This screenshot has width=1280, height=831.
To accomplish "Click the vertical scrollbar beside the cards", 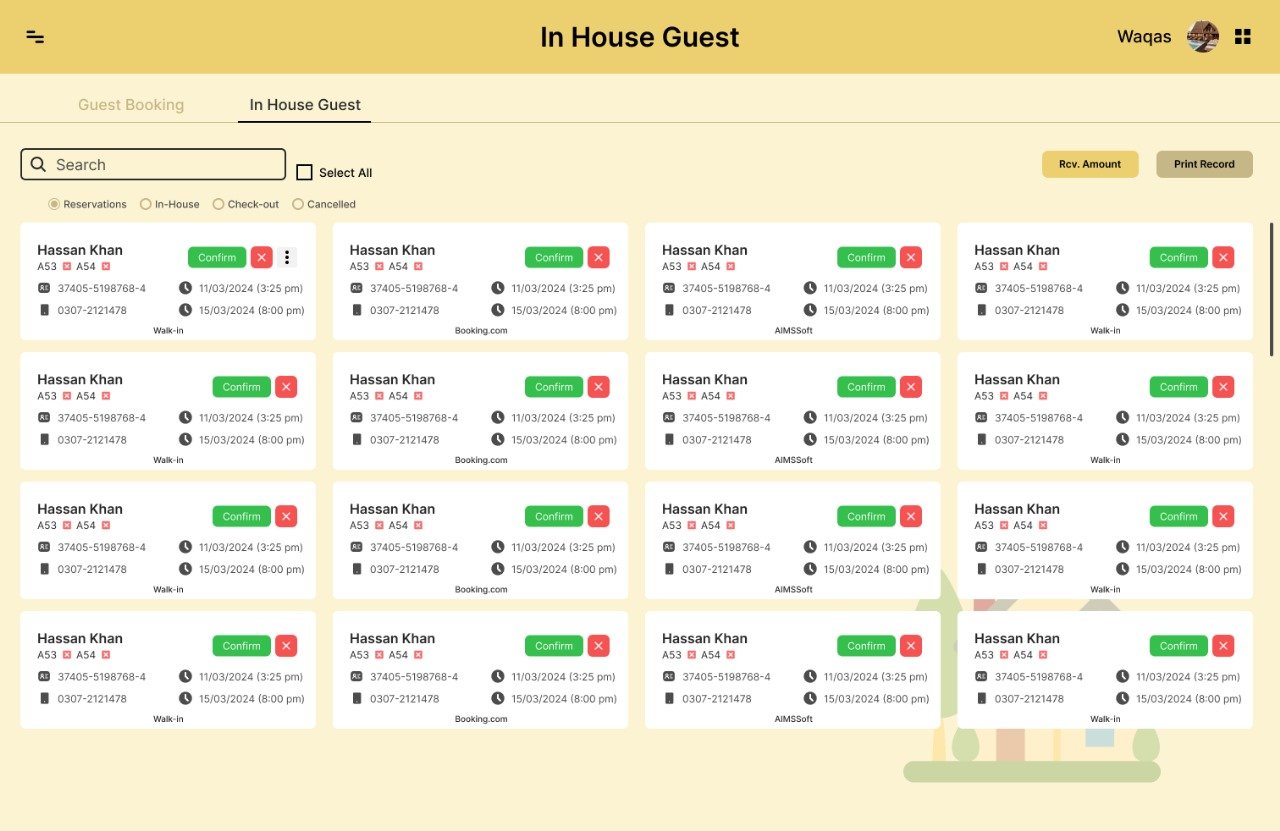I will tap(1272, 288).
